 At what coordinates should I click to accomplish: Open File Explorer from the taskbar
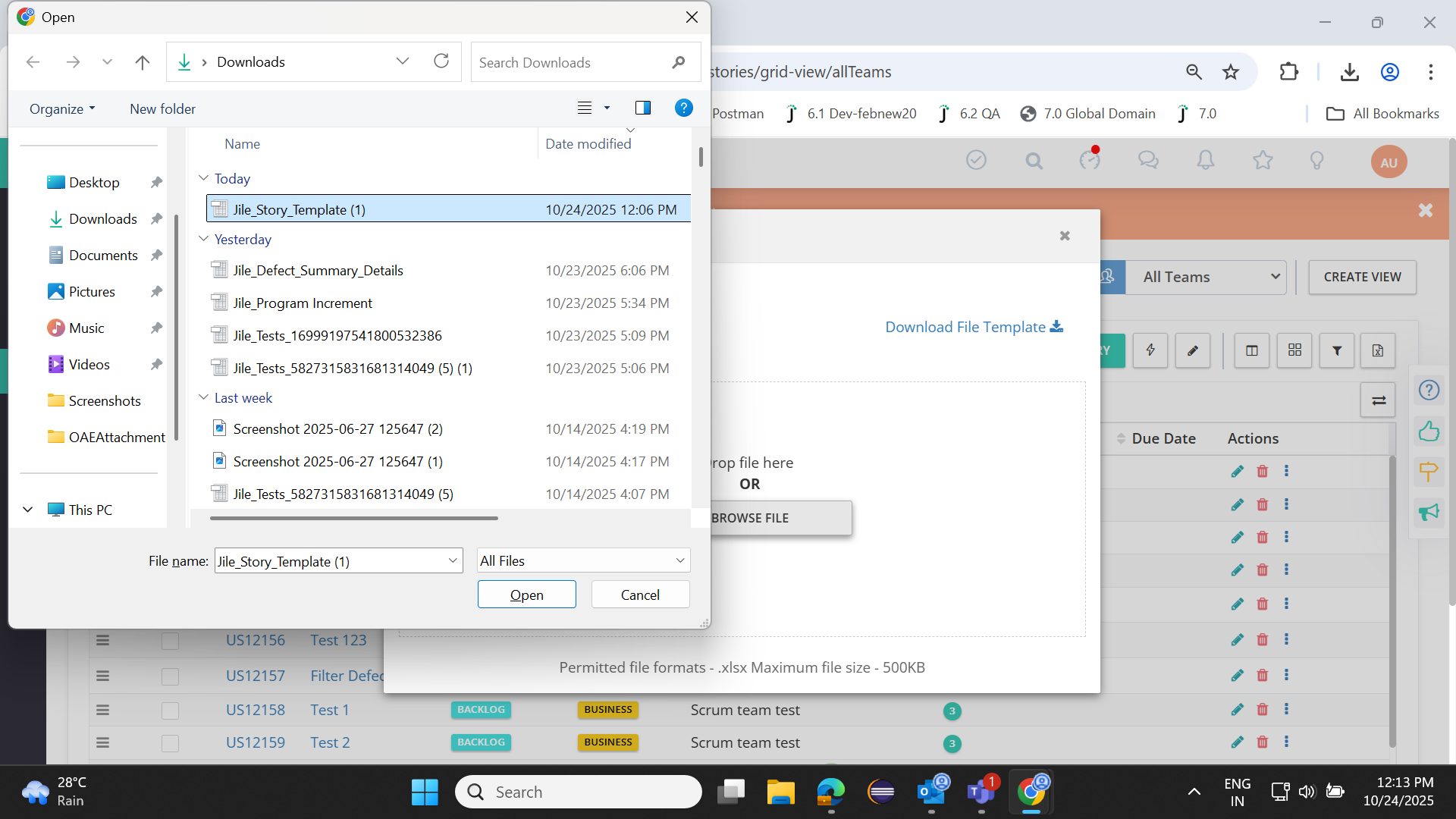pos(780,792)
